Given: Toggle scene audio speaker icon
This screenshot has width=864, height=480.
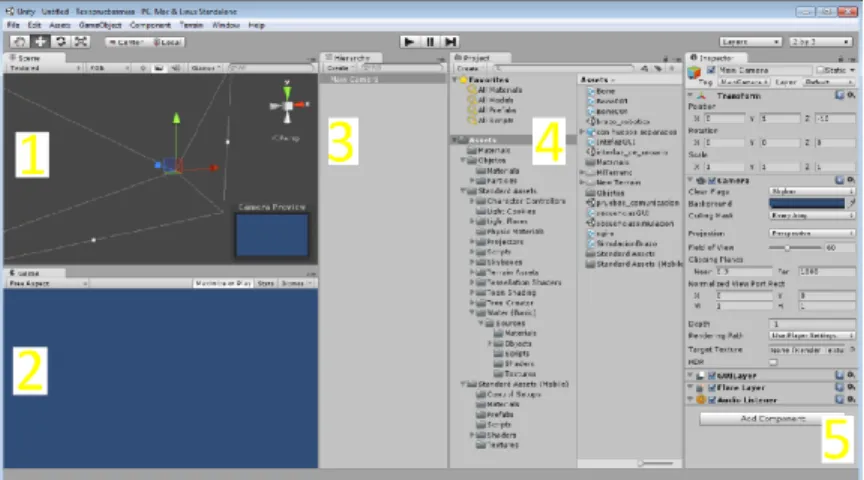Looking at the screenshot, I should (x=176, y=68).
